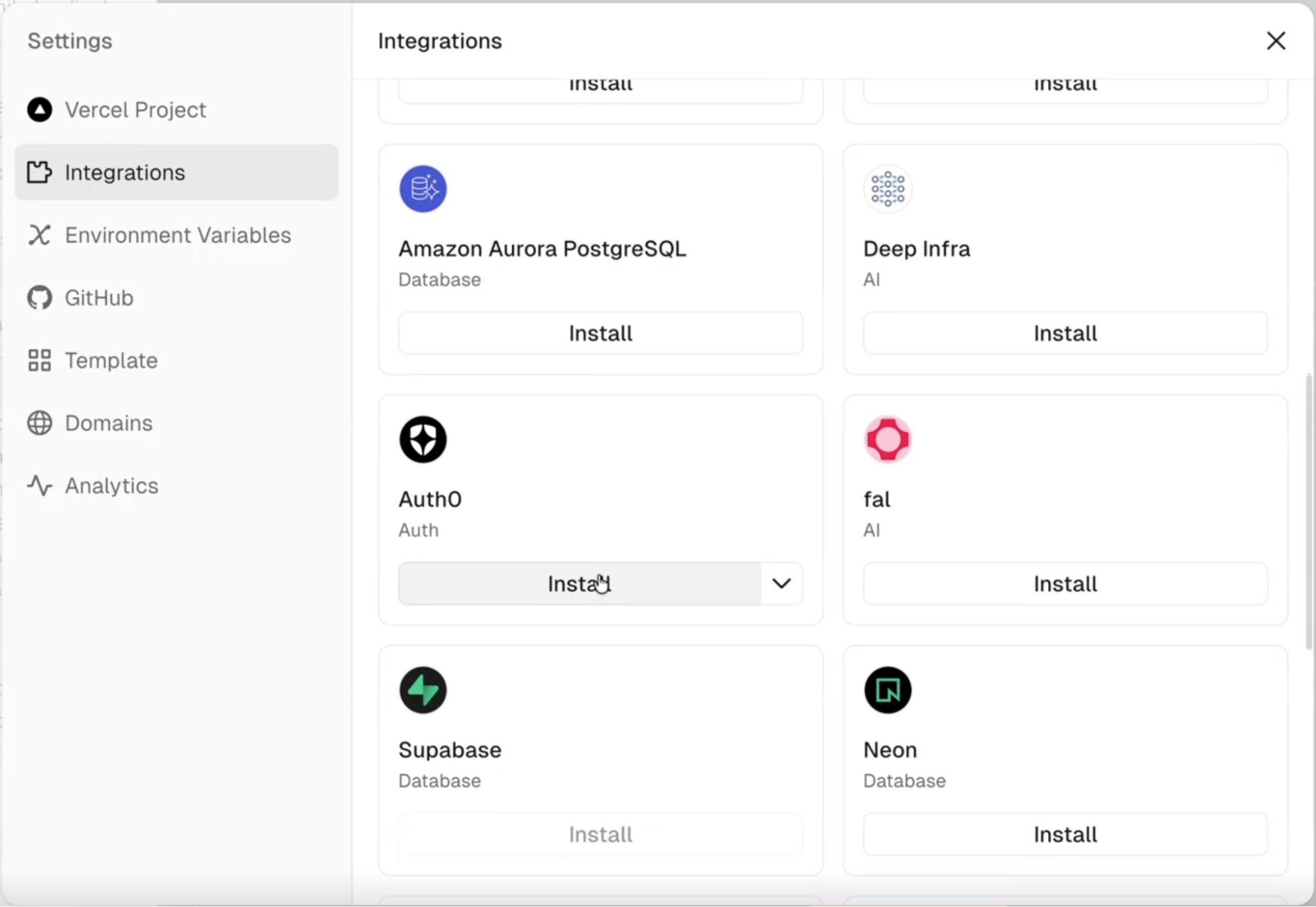Screen dimensions: 1316x907
Task: Click the Domains globe icon
Action: click(x=39, y=423)
